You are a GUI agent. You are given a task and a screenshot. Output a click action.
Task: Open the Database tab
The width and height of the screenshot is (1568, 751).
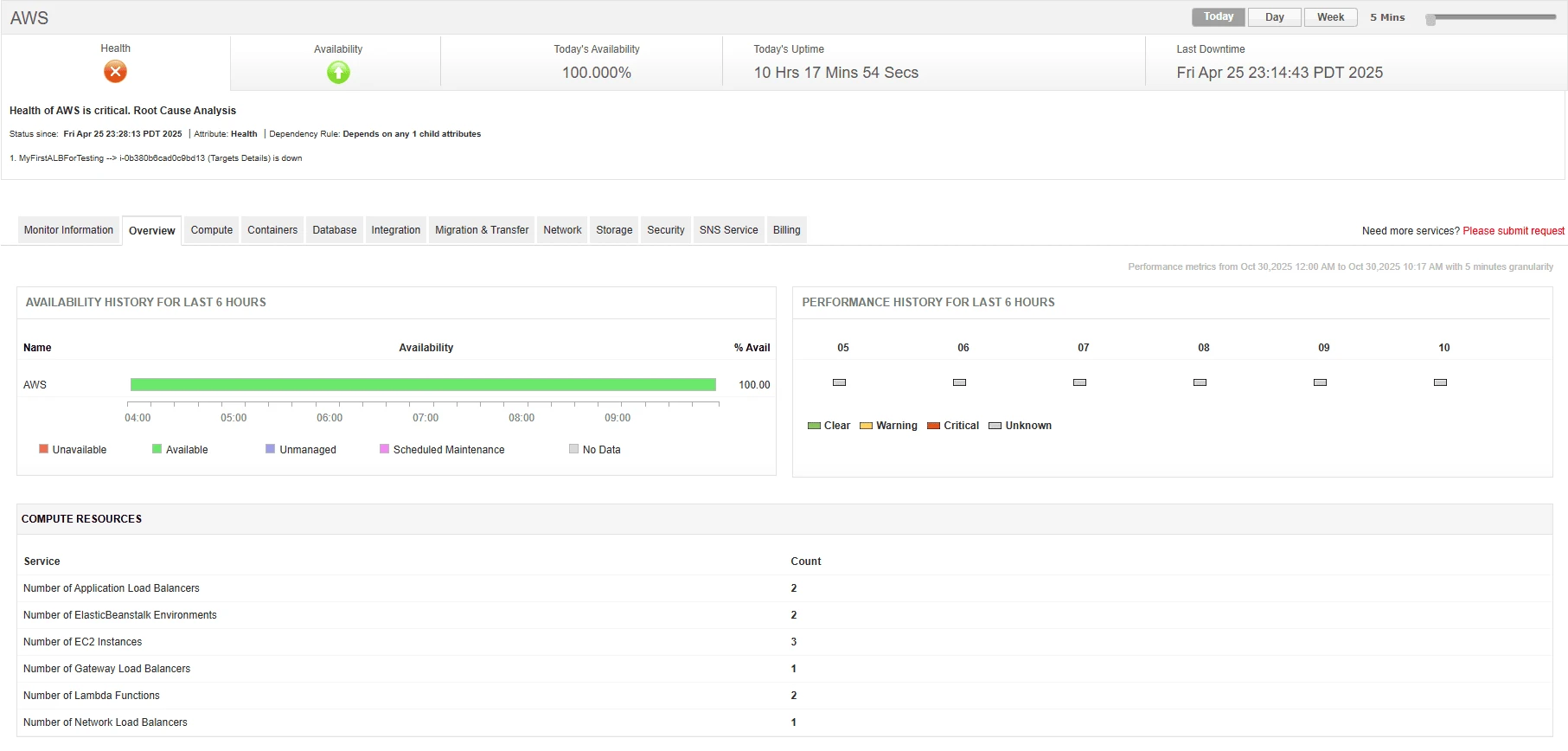point(335,230)
